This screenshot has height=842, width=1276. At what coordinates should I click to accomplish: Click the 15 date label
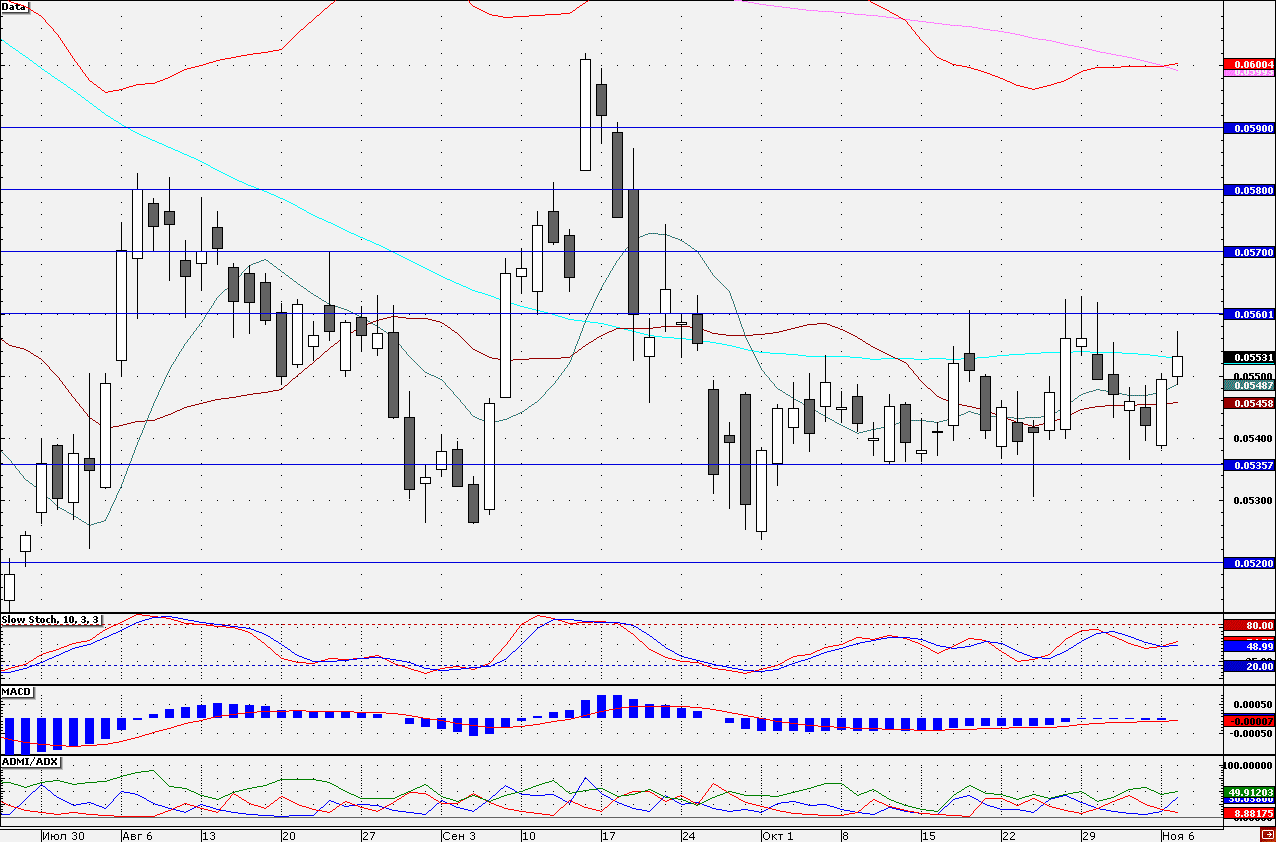coord(928,835)
